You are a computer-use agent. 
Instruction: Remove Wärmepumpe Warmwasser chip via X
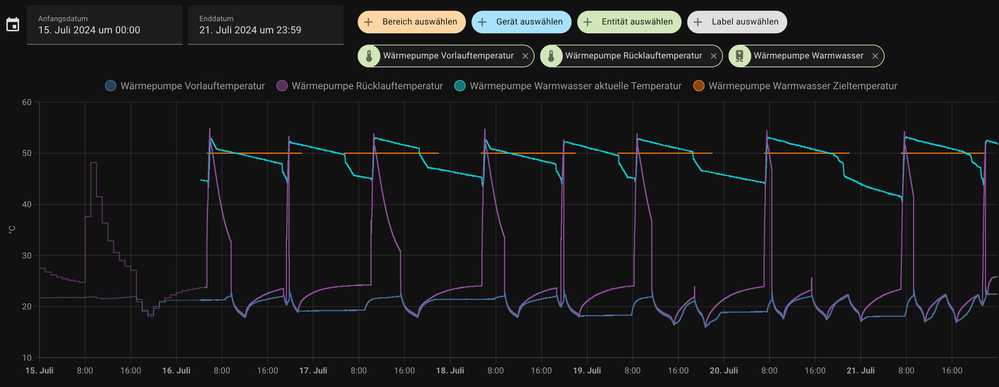tap(875, 56)
